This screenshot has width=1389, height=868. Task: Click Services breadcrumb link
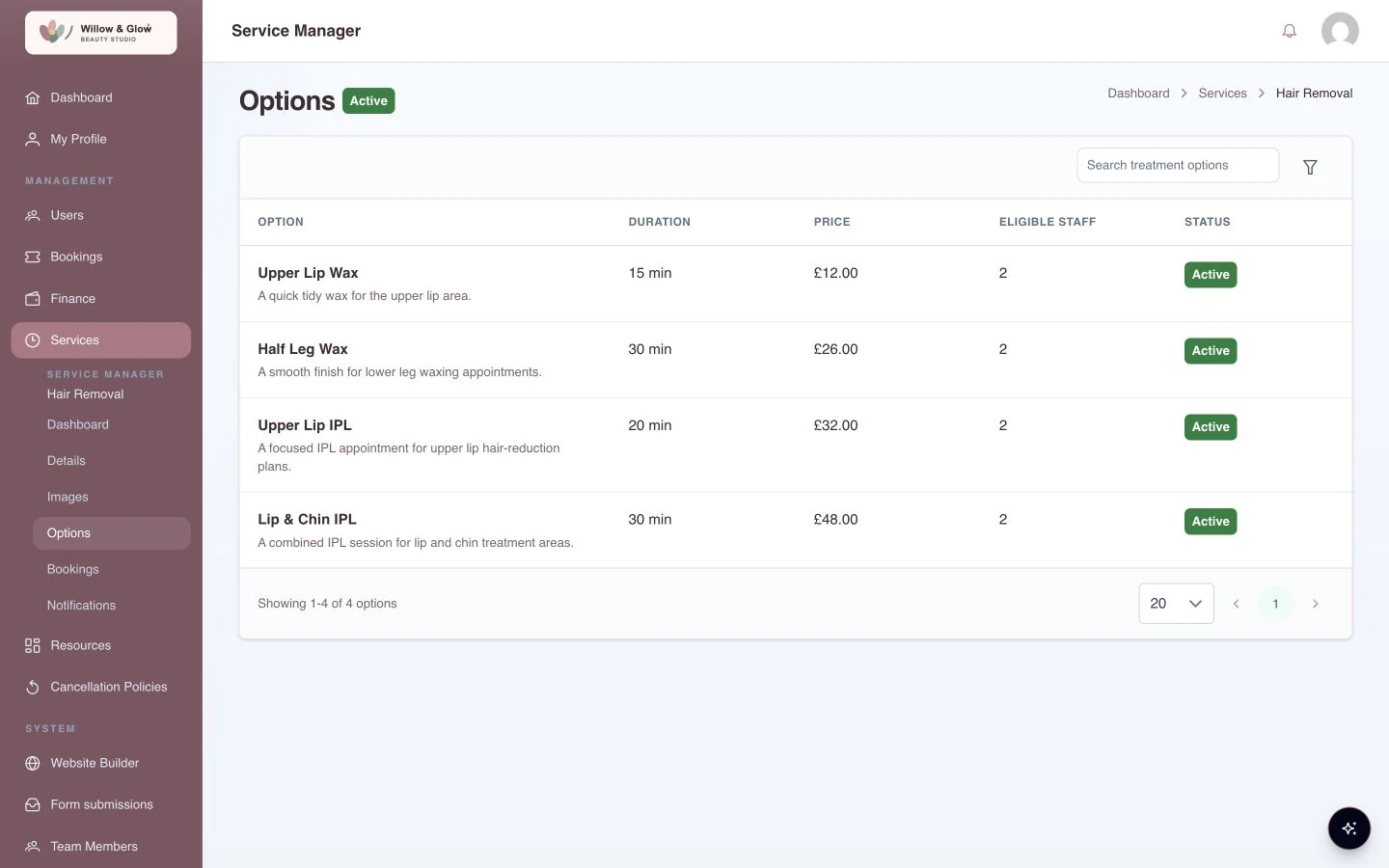(x=1222, y=94)
